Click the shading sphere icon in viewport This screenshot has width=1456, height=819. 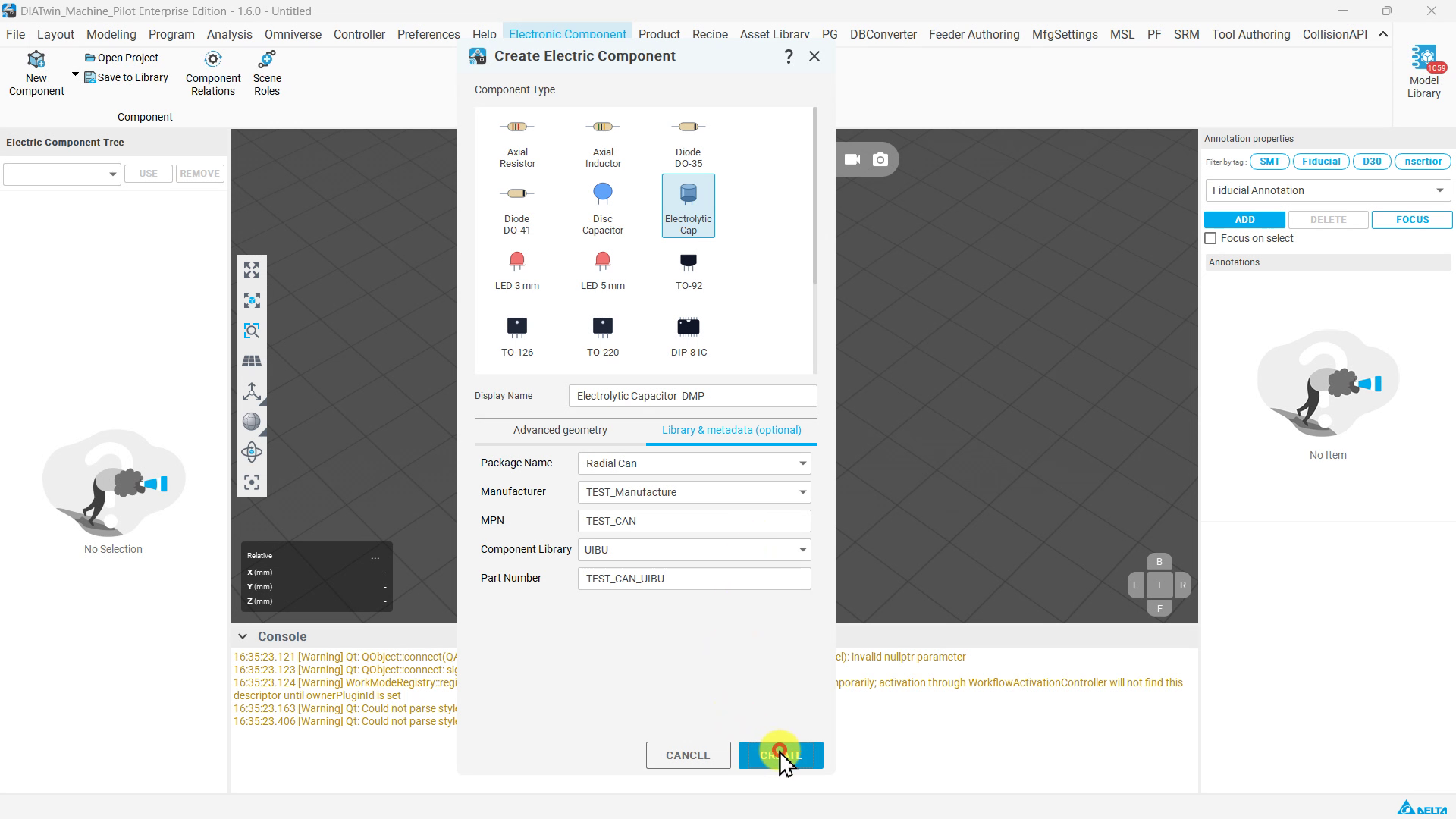pos(252,422)
